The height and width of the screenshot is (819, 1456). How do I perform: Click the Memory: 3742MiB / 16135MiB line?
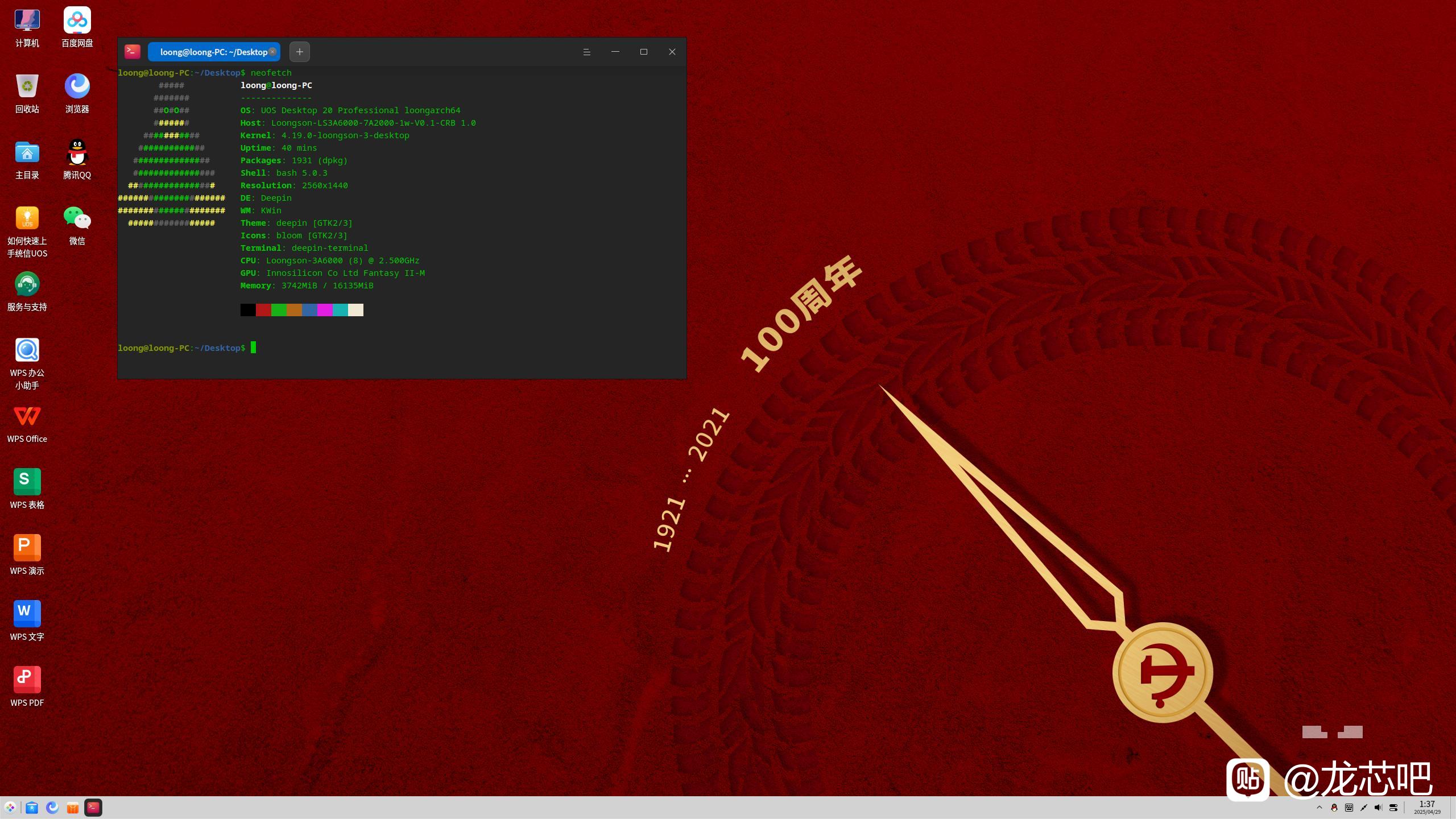pos(307,286)
